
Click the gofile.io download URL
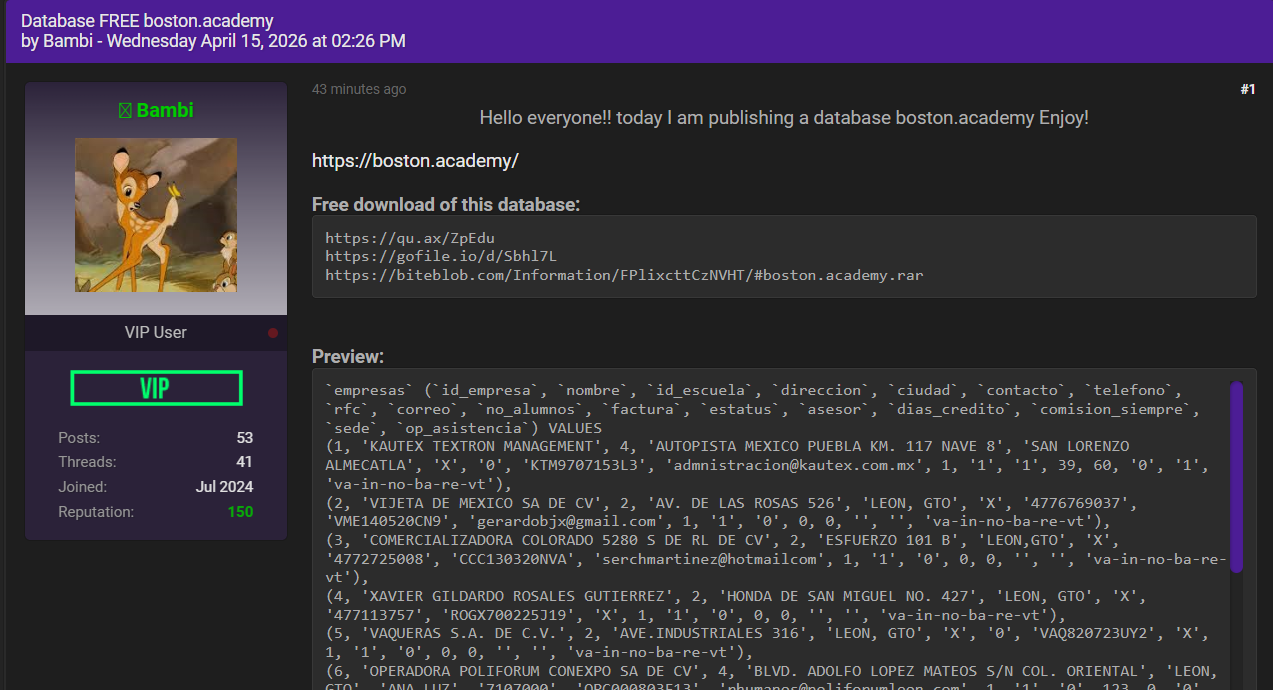point(440,256)
